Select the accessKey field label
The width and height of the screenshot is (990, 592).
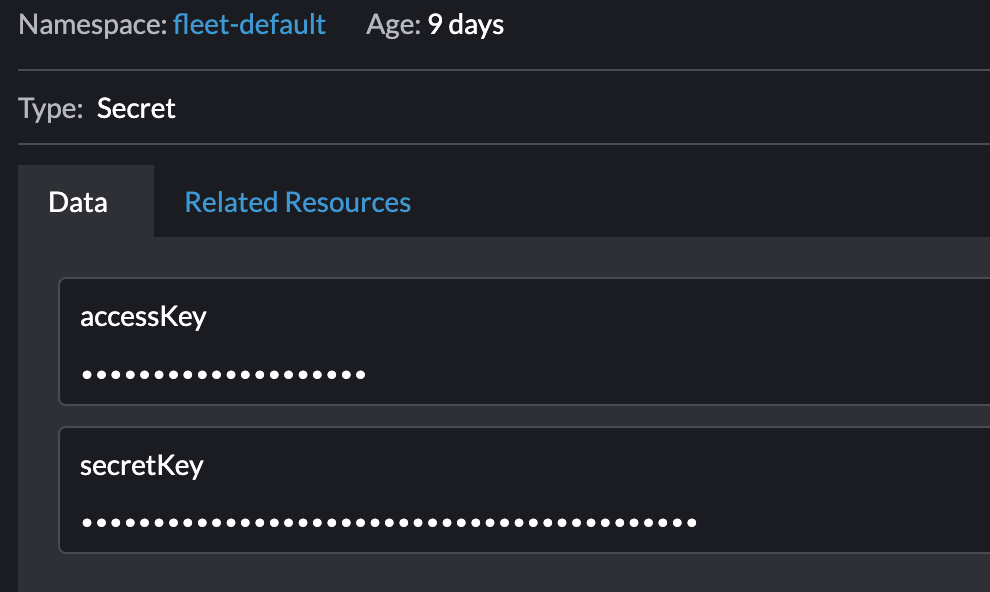[144, 316]
